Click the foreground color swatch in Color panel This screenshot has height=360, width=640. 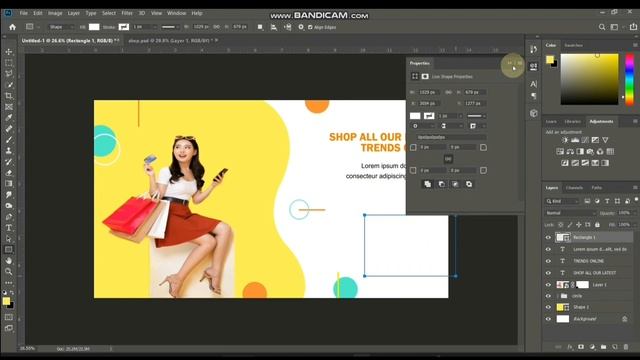point(550,60)
